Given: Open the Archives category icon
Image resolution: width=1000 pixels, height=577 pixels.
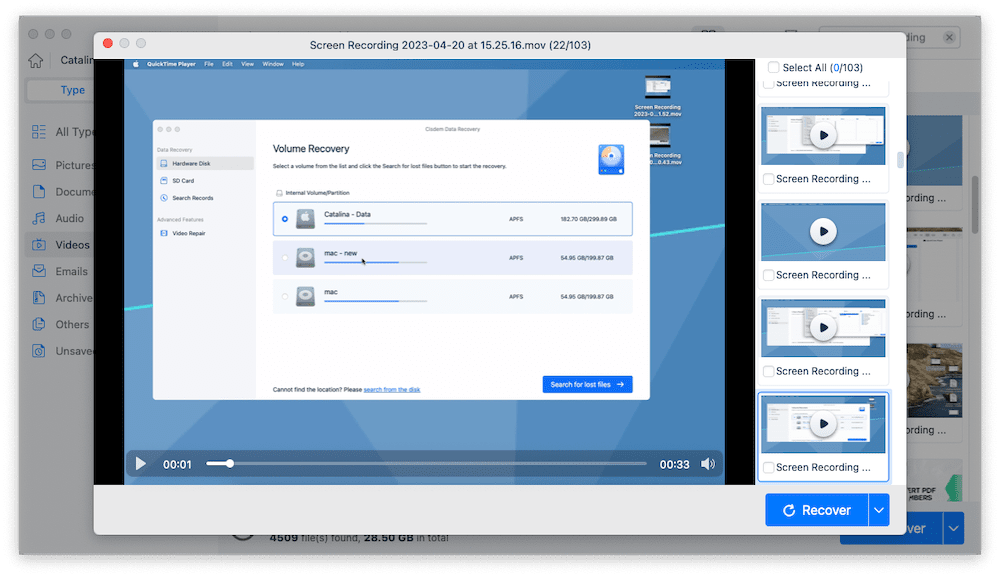Looking at the screenshot, I should 39,298.
